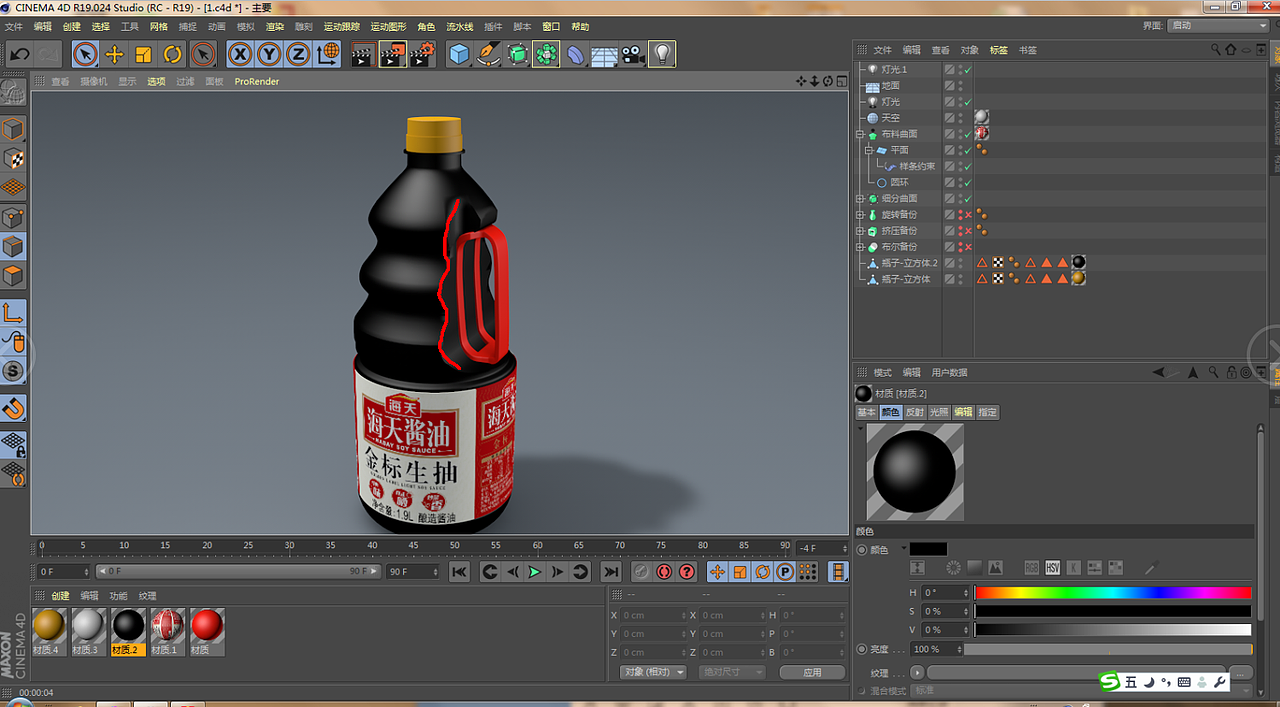Enable the Axis mode L icon

[x=13, y=312]
